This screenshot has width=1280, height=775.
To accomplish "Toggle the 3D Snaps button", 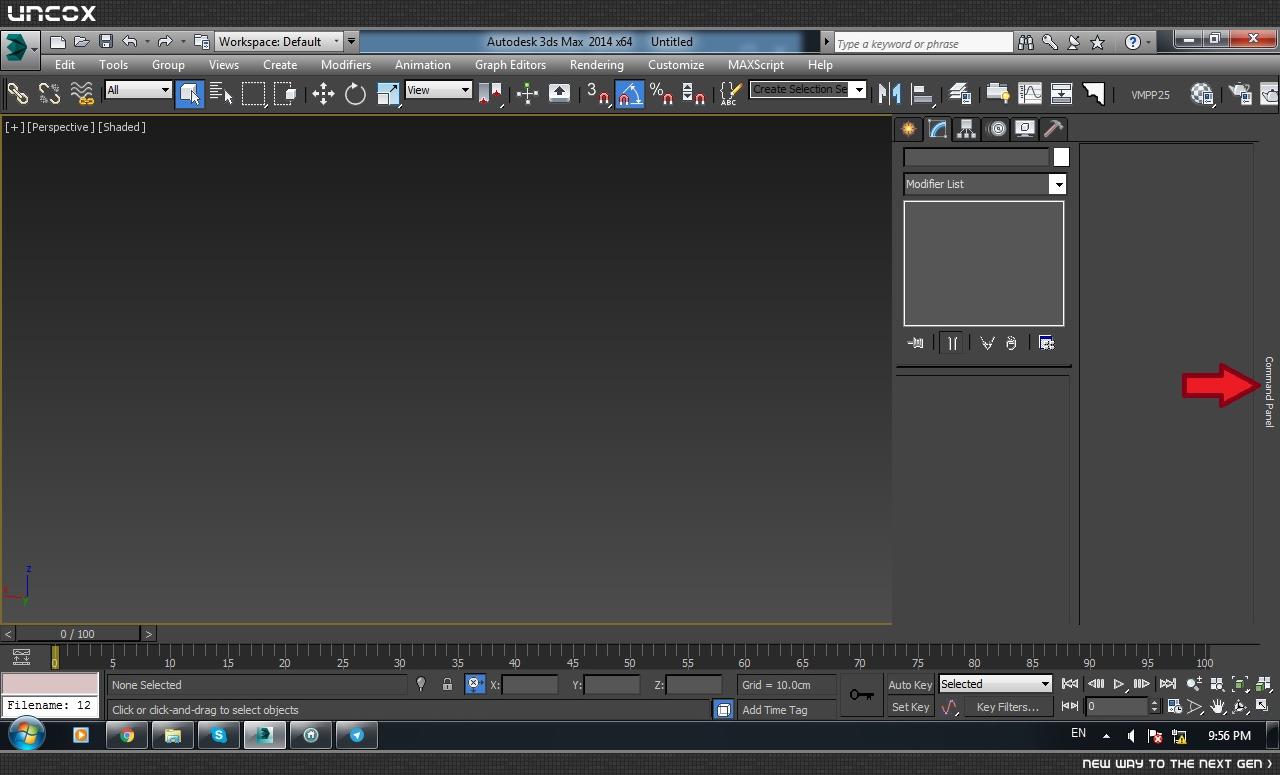I will 598,94.
